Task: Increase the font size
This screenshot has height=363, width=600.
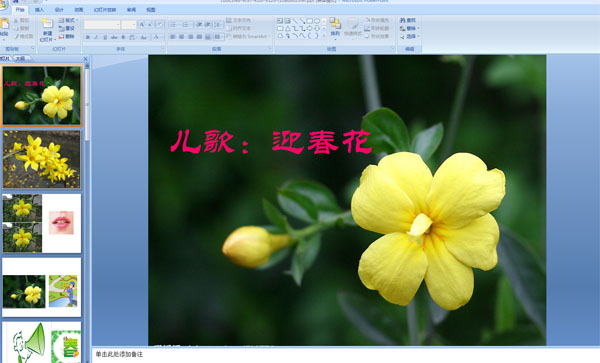Action: 142,24
